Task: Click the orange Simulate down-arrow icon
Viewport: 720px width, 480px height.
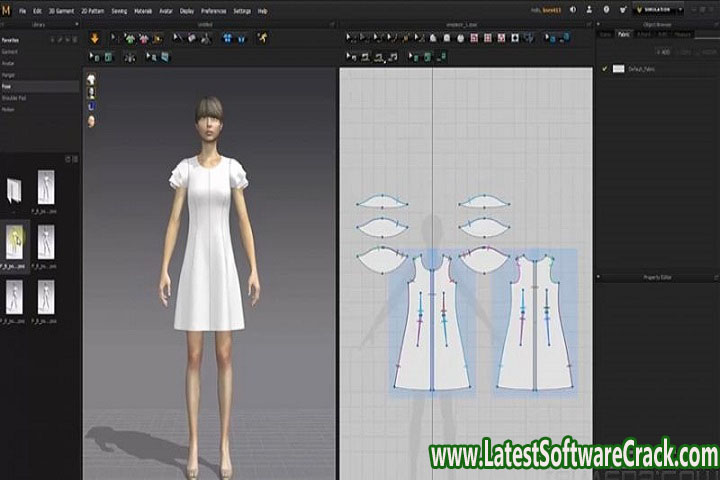Action: click(x=95, y=38)
